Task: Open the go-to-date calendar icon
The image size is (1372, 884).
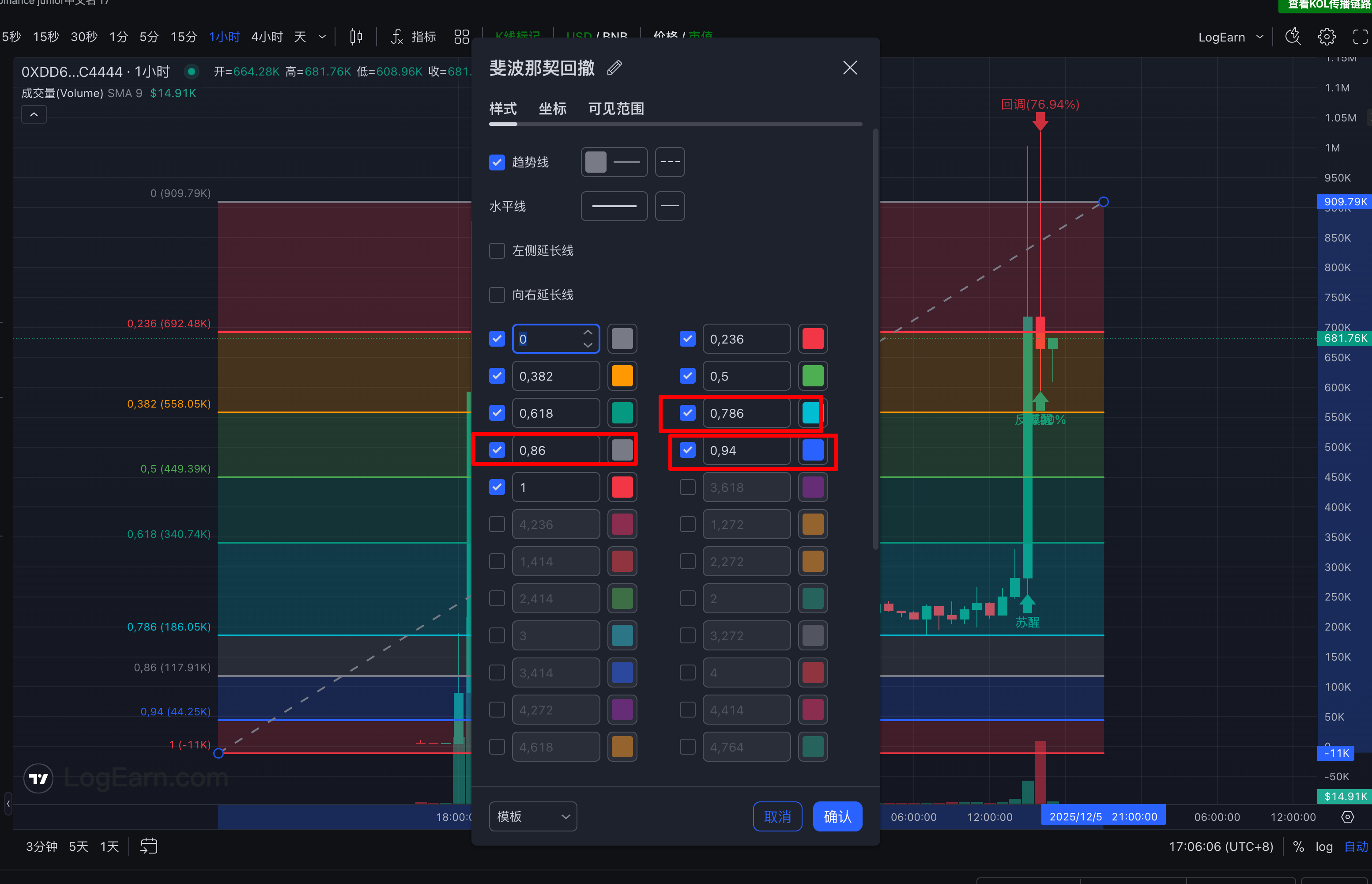Action: 149,846
